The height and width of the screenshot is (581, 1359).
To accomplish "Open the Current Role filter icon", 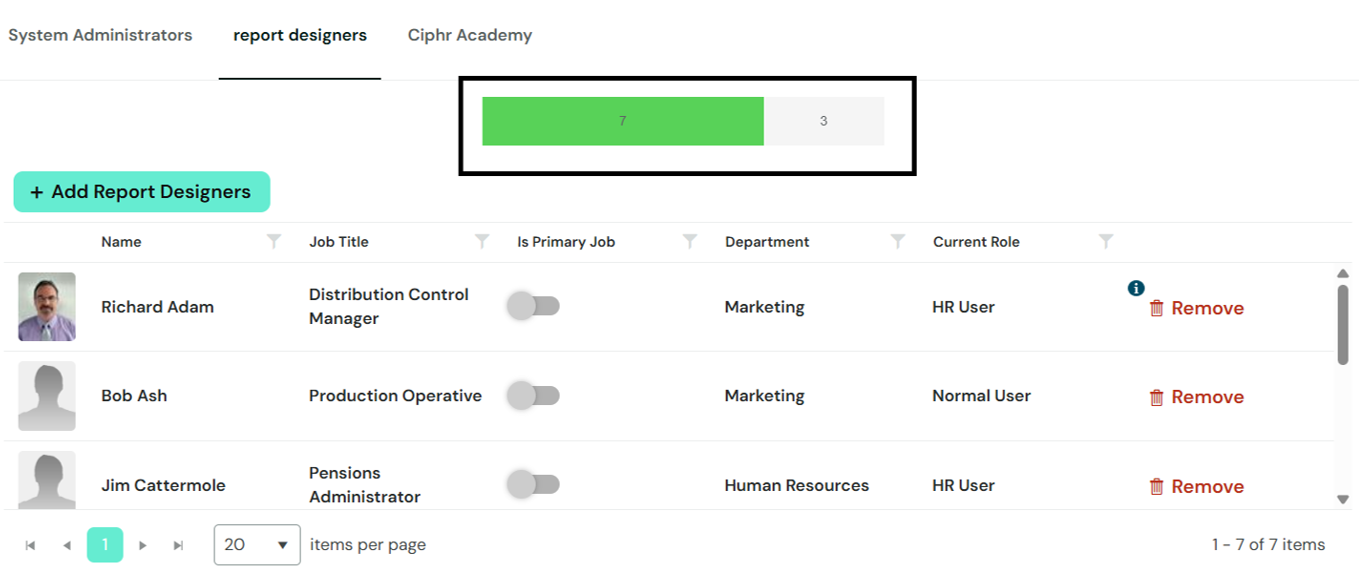I will coord(1106,241).
